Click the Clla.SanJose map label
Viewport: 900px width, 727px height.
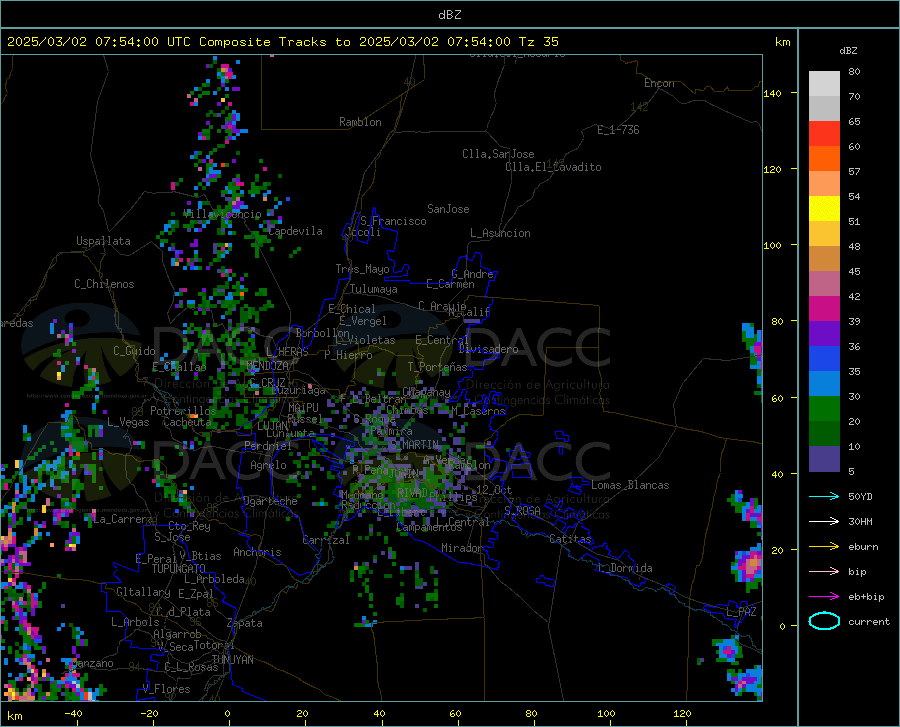point(498,154)
